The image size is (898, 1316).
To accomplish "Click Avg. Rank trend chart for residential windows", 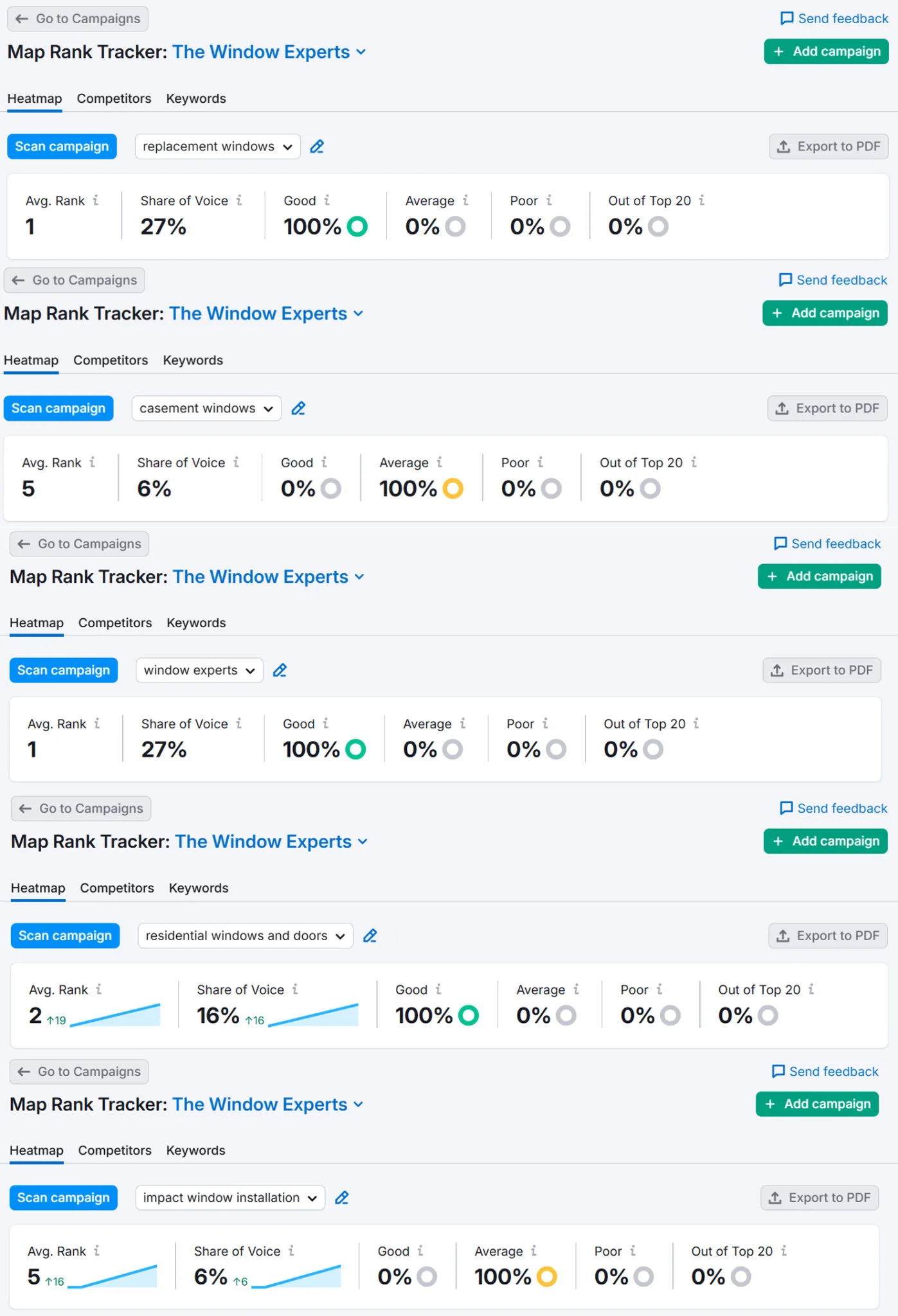I will (116, 1015).
